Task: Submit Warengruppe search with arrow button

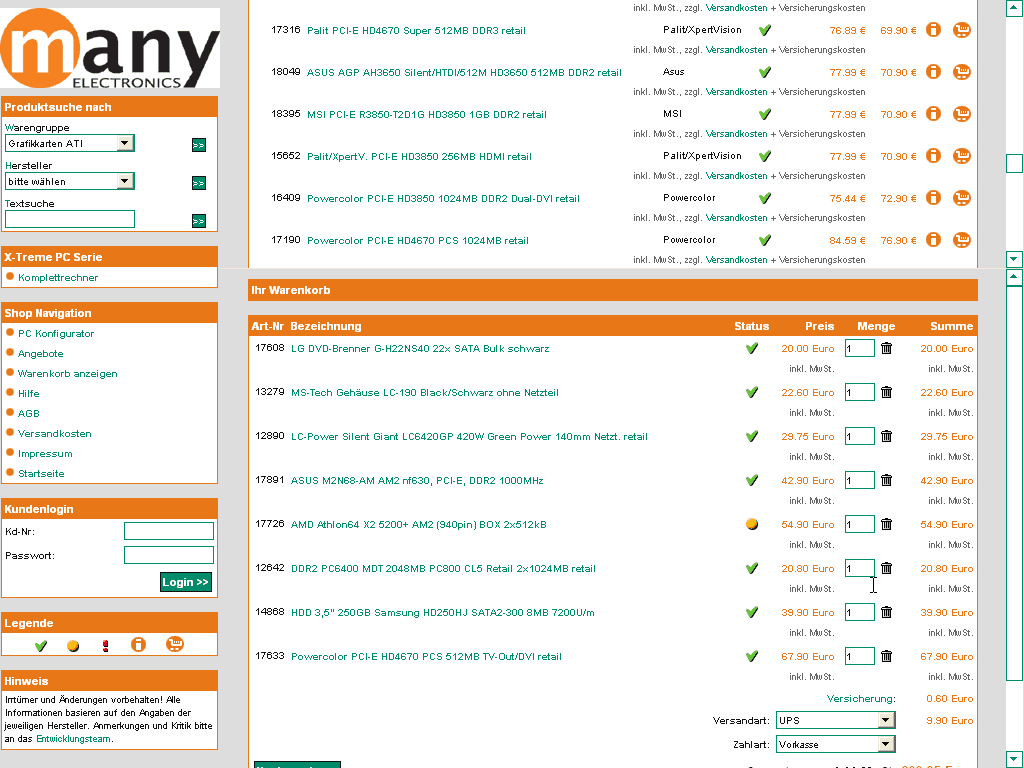Action: click(199, 145)
